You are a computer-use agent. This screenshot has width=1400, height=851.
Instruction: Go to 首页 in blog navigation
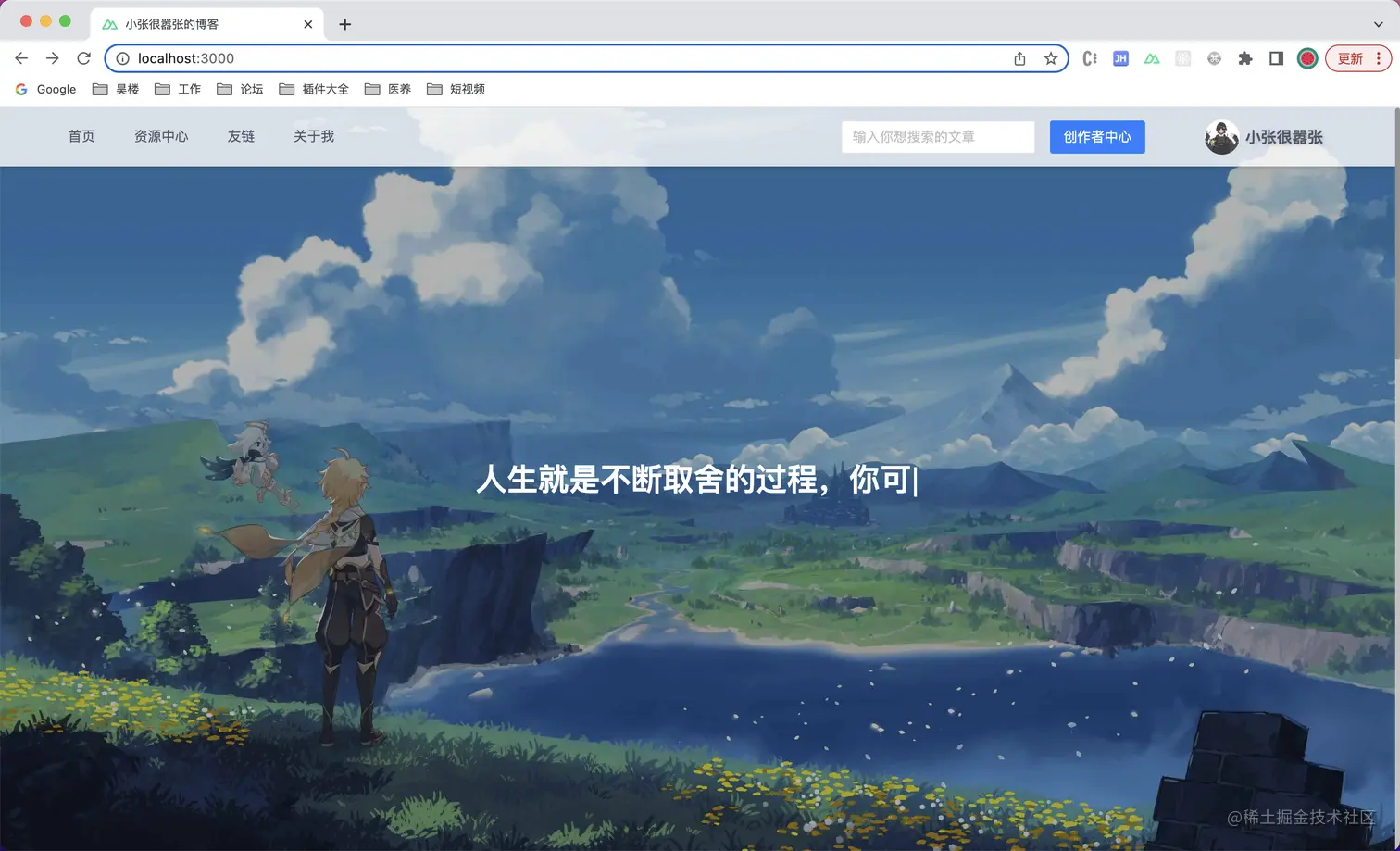tap(81, 136)
